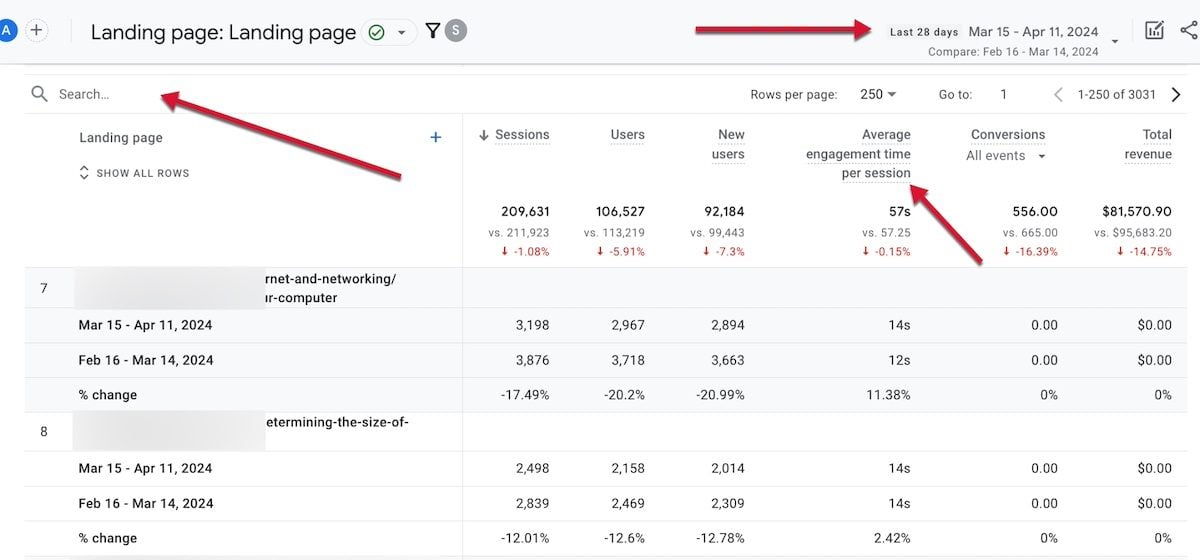Add a dimension with the blue plus icon
This screenshot has width=1200, height=560.
pyautogui.click(x=435, y=138)
